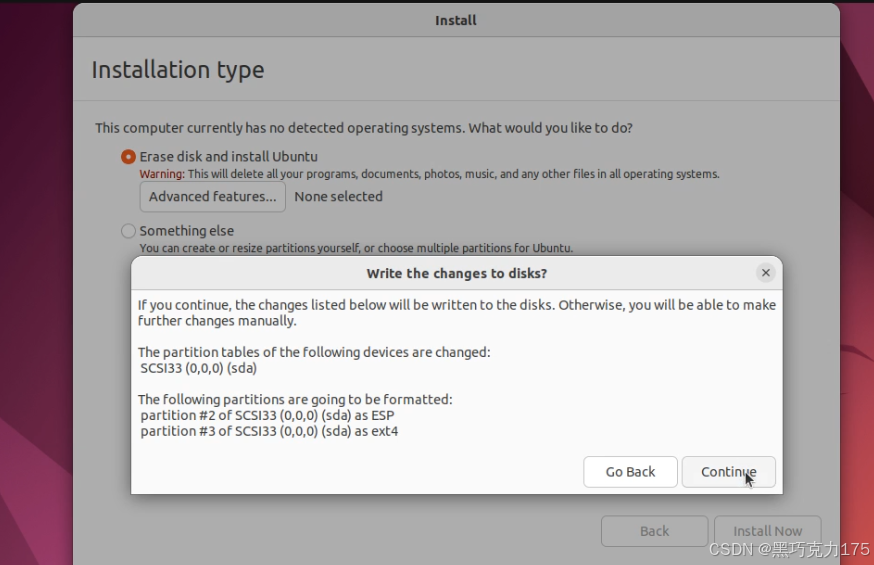Click the Install window title bar
Image resolution: width=874 pixels, height=565 pixels.
pos(456,21)
